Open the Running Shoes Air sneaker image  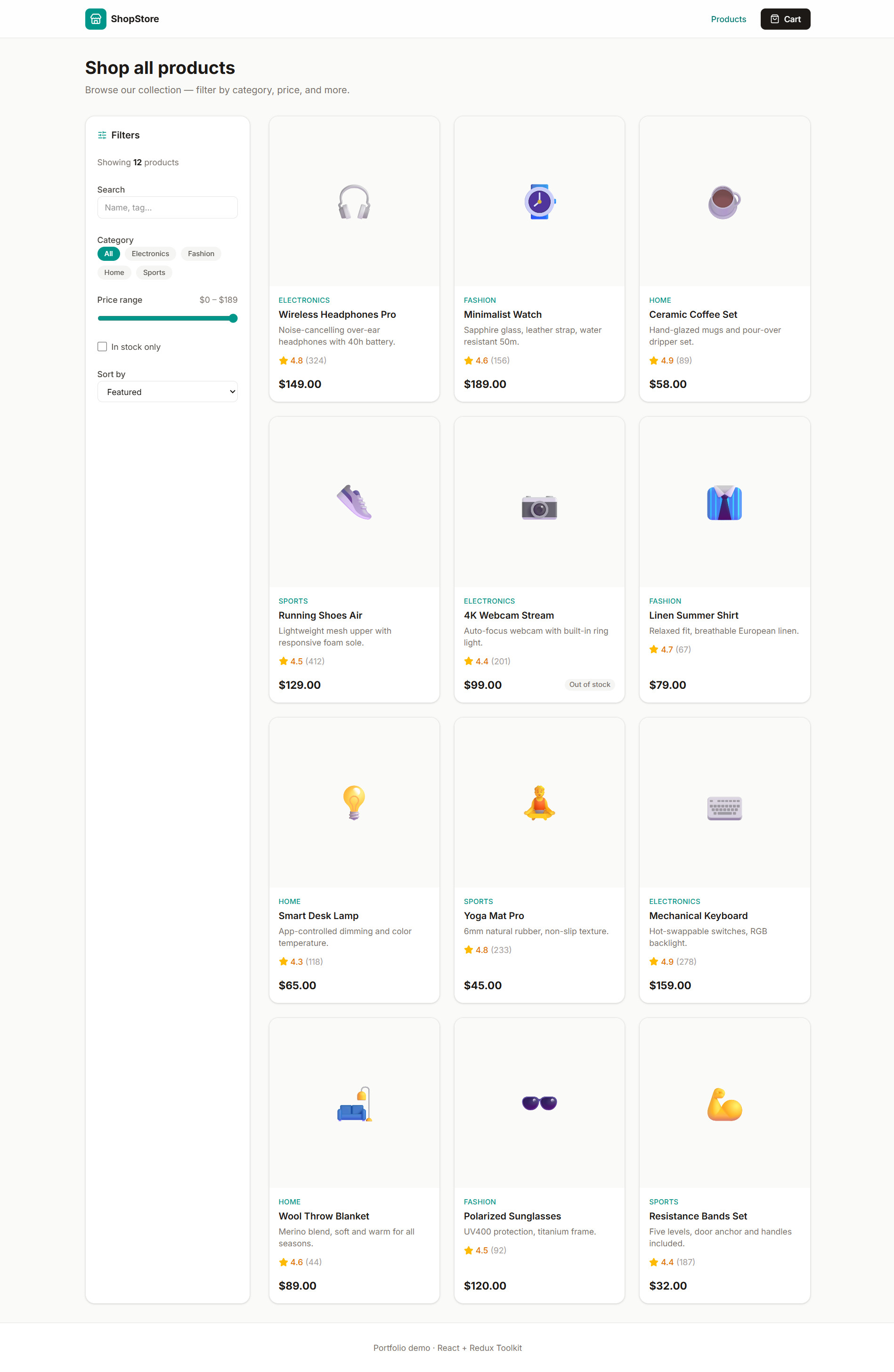(354, 502)
